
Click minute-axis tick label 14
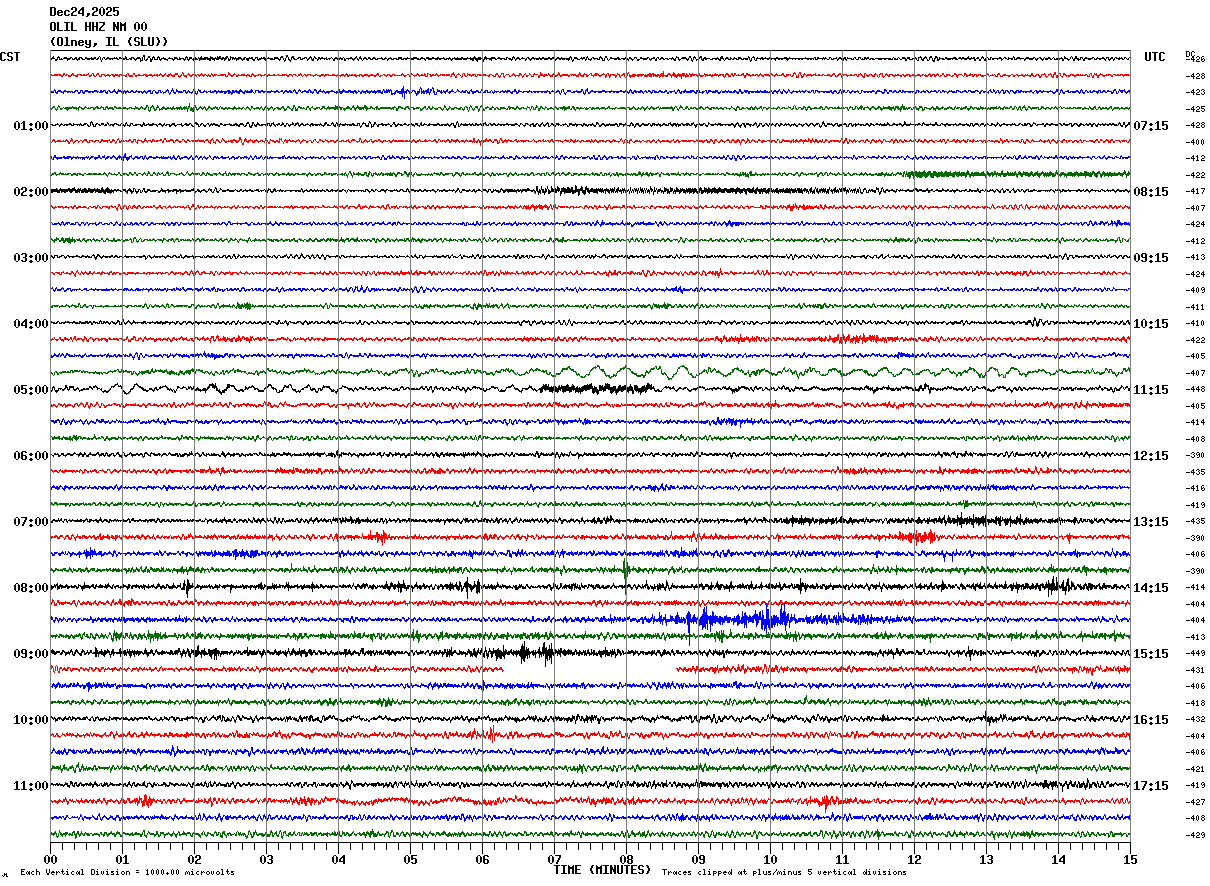tap(1058, 859)
